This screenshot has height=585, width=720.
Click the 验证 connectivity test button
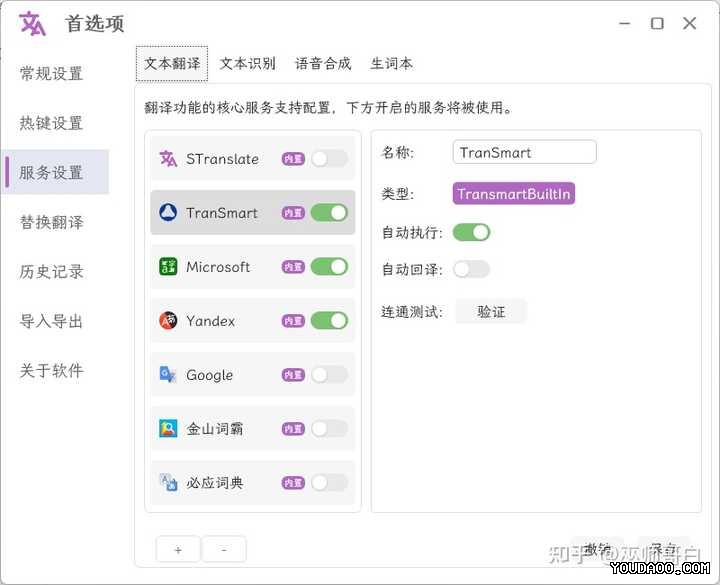click(x=491, y=312)
